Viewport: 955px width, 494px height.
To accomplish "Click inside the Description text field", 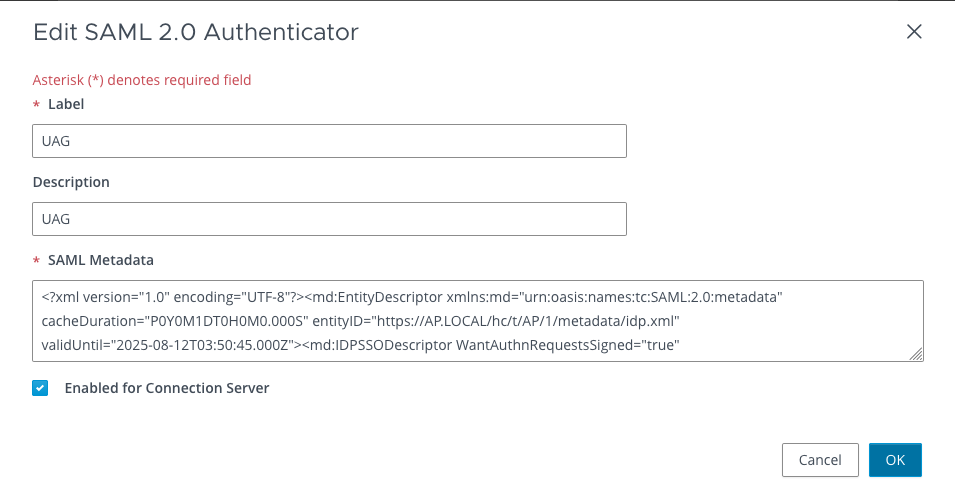I will [x=329, y=219].
